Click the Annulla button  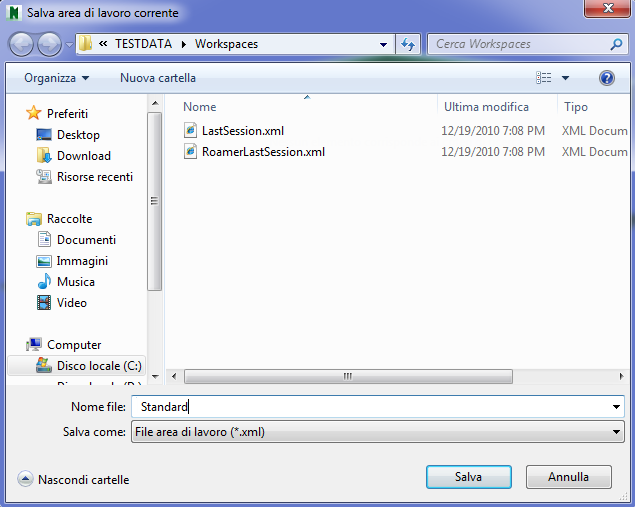pyautogui.click(x=568, y=477)
